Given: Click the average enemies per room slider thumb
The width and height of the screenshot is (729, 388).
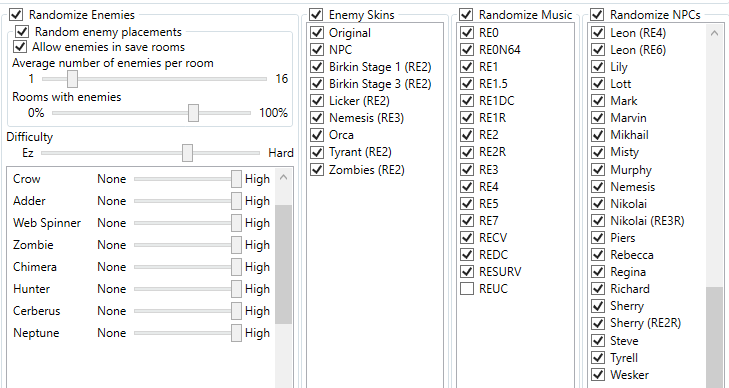Looking at the screenshot, I should pyautogui.click(x=72, y=79).
